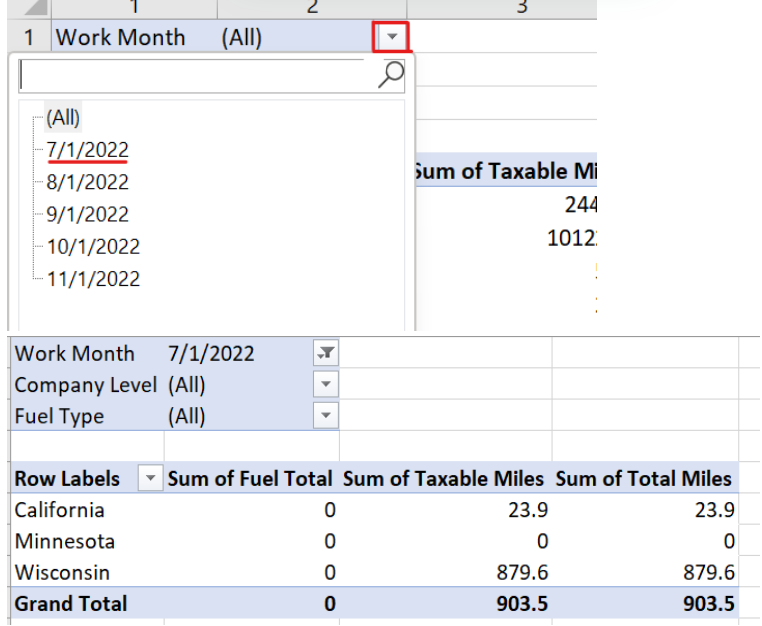Select the lower Sum of Taxable Miles header
Image resolution: width=762 pixels, height=626 pixels.
click(x=444, y=479)
